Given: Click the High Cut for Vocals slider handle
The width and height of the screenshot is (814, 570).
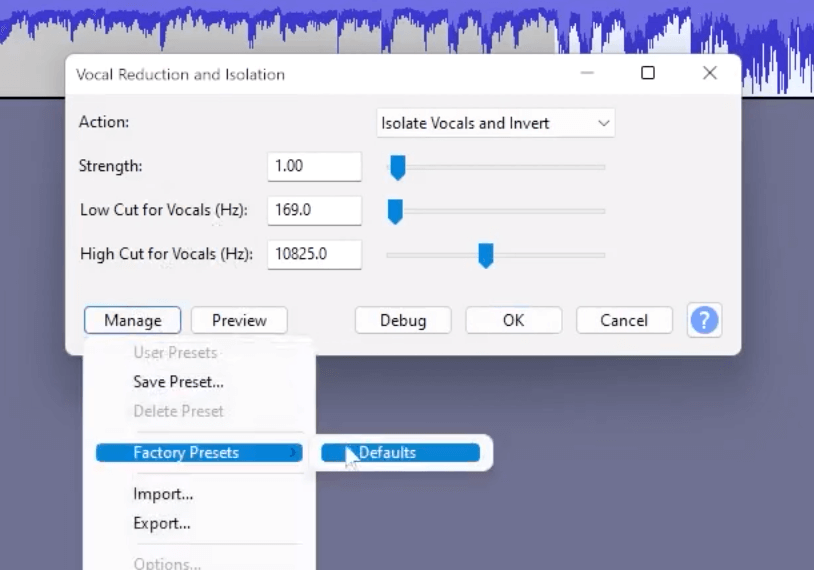Looking at the screenshot, I should [x=485, y=255].
